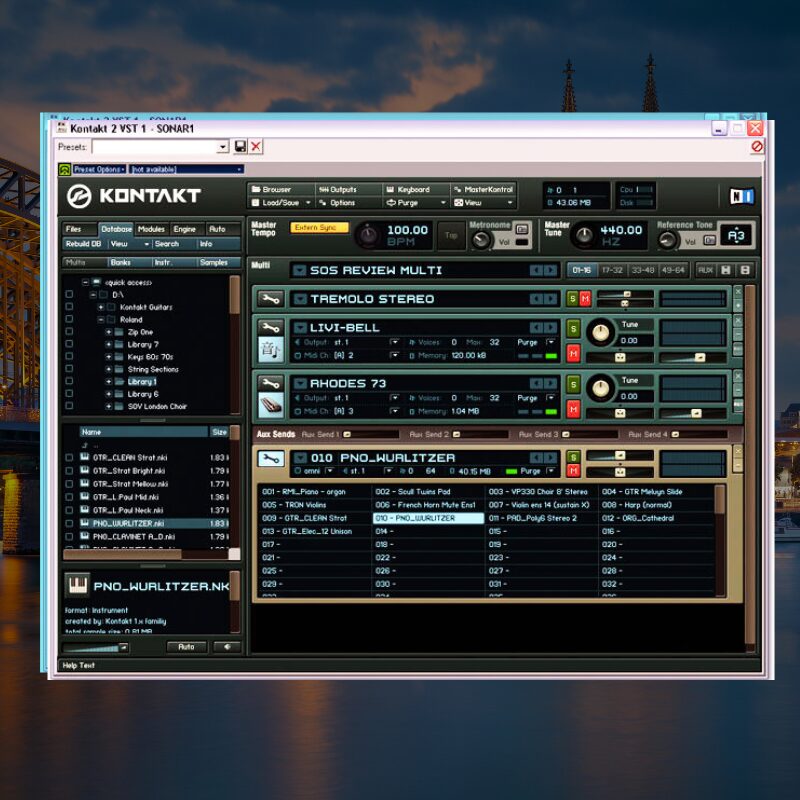Click the red bypass icon at top right

pyautogui.click(x=757, y=147)
